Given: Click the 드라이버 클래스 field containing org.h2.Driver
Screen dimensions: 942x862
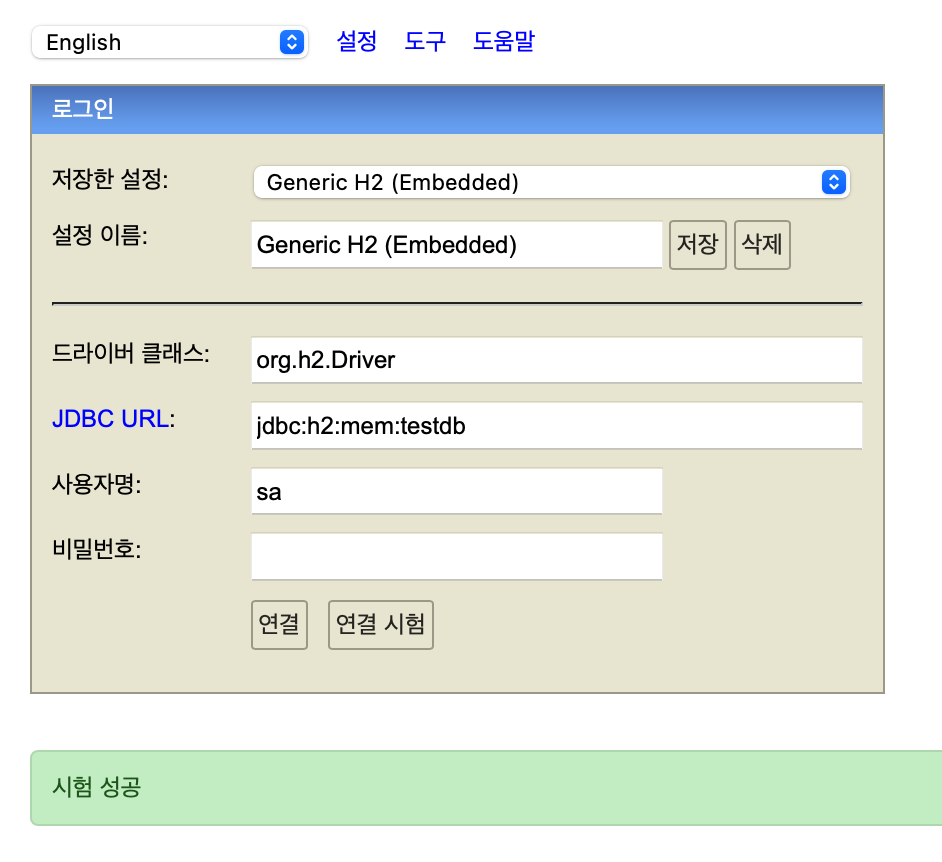Looking at the screenshot, I should pos(556,360).
